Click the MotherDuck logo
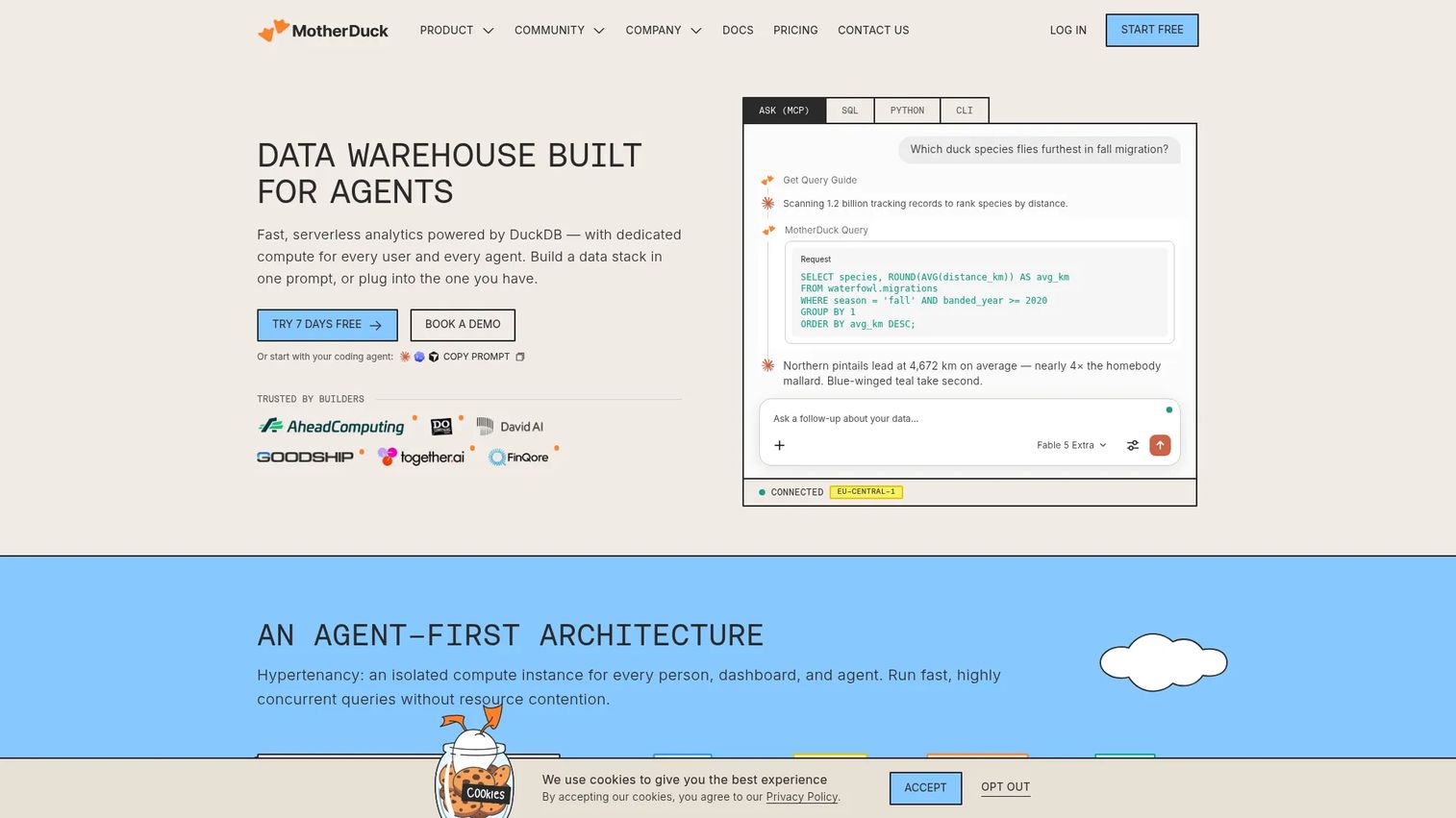This screenshot has width=1456, height=818. coord(323,31)
